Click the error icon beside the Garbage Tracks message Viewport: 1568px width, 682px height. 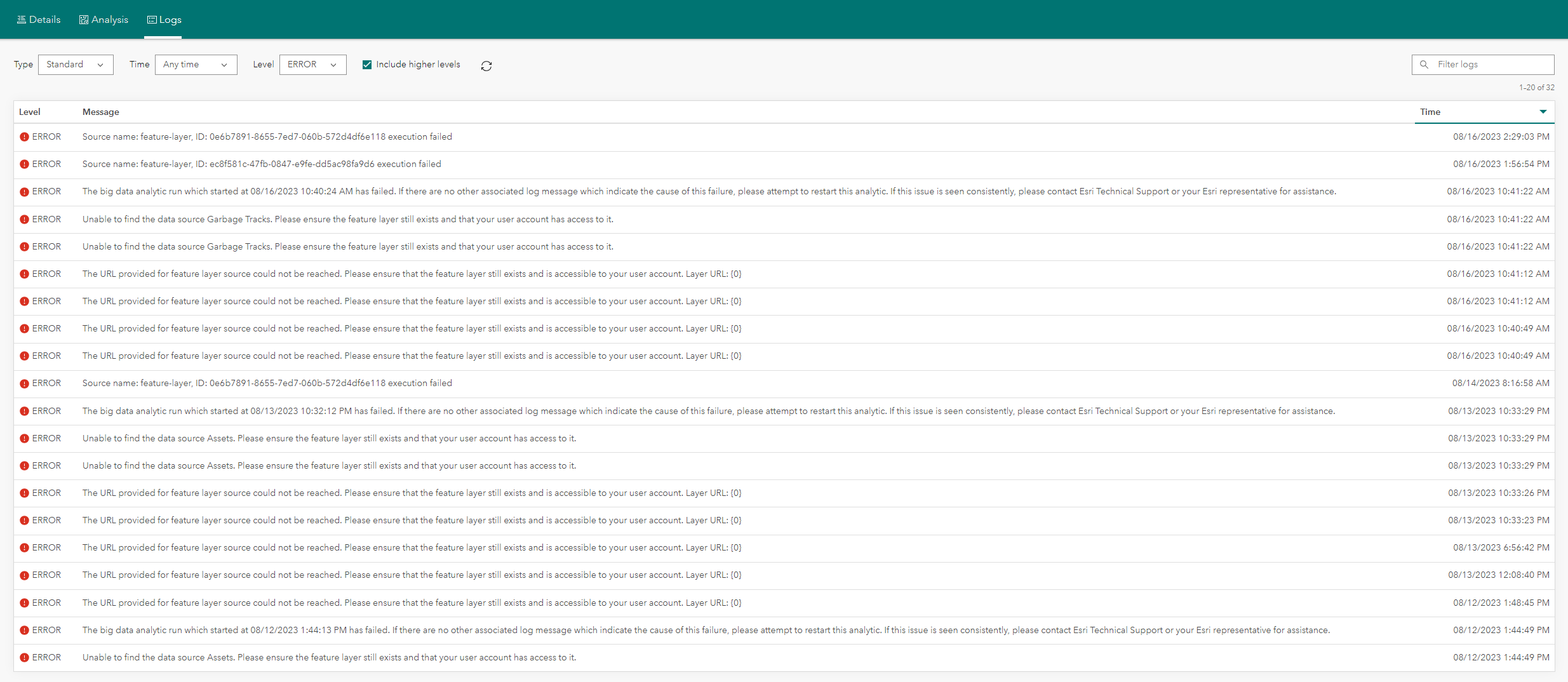pos(24,219)
